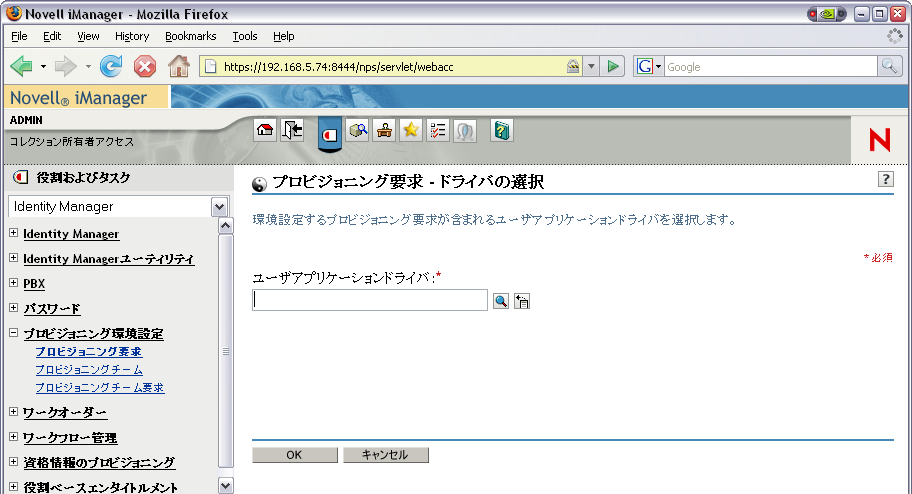The height and width of the screenshot is (494, 912).
Task: Click the green Go arrow
Action: tap(612, 66)
